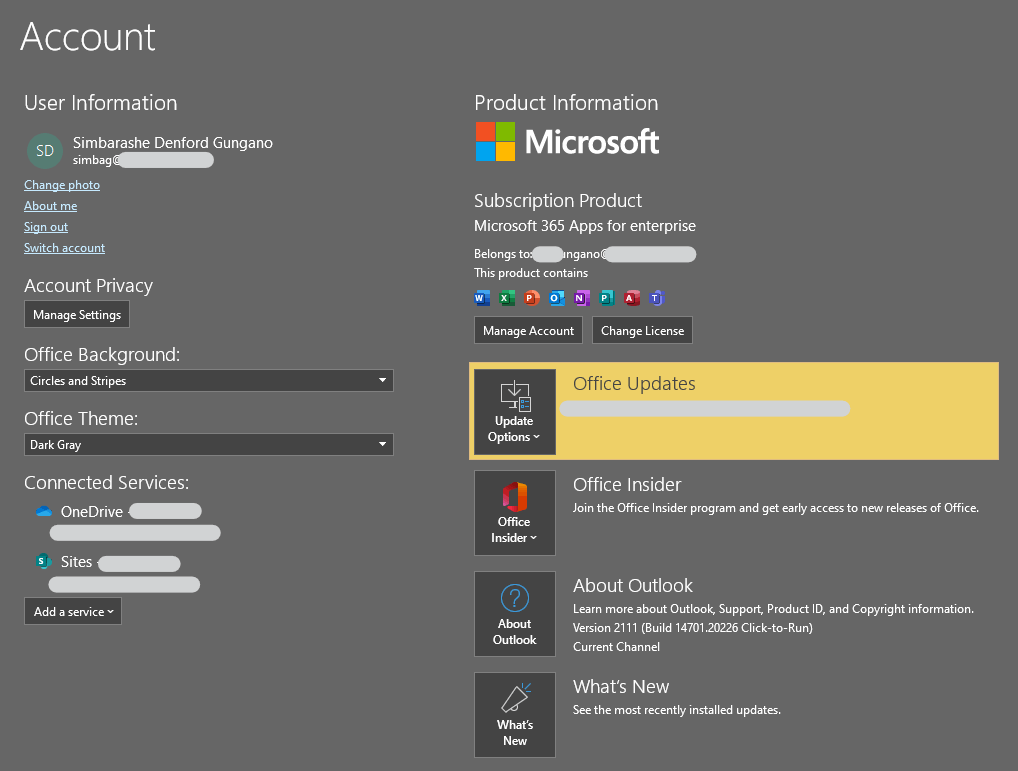Viewport: 1018px width, 771px height.
Task: Click the OneDrive cloud icon
Action: [x=44, y=511]
